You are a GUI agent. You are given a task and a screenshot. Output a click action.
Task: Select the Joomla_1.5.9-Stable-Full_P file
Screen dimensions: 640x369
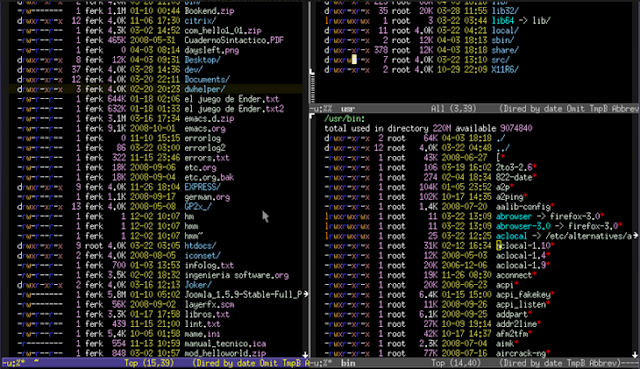[243, 295]
